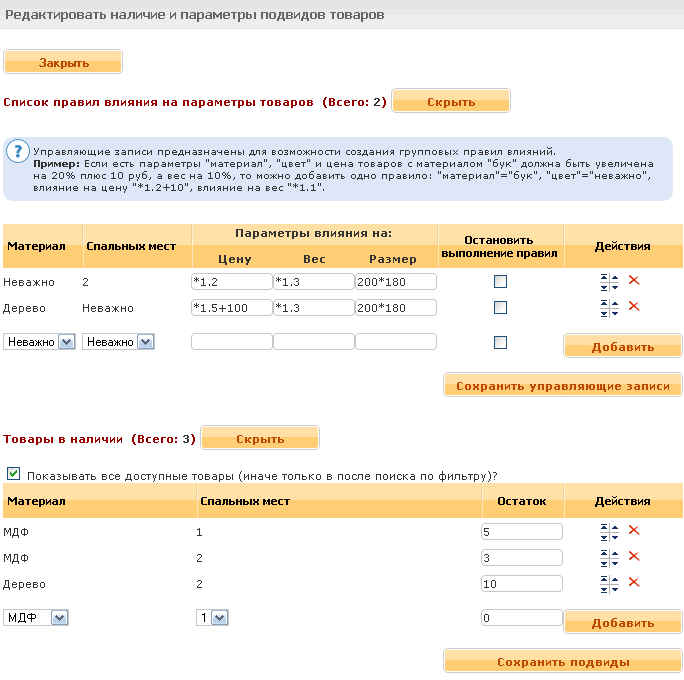The image size is (684, 680).
Task: Save subtypes with 'Сохранить подвиды'
Action: [x=563, y=661]
